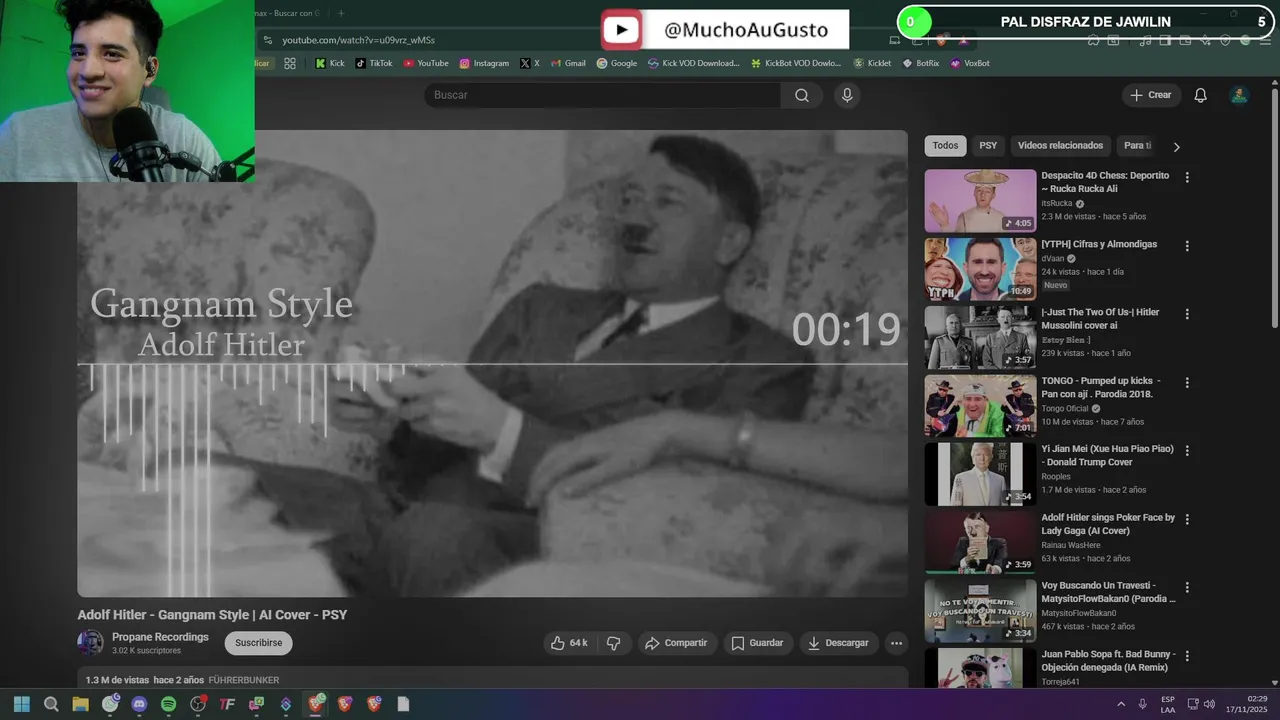Click the Crear button
1280x720 pixels.
tap(1151, 95)
